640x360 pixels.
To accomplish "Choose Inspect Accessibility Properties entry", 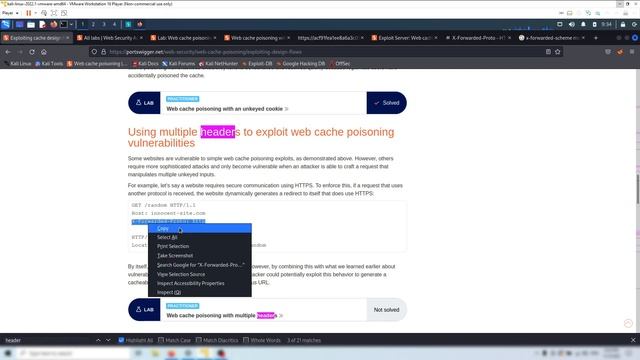I will 200,283.
